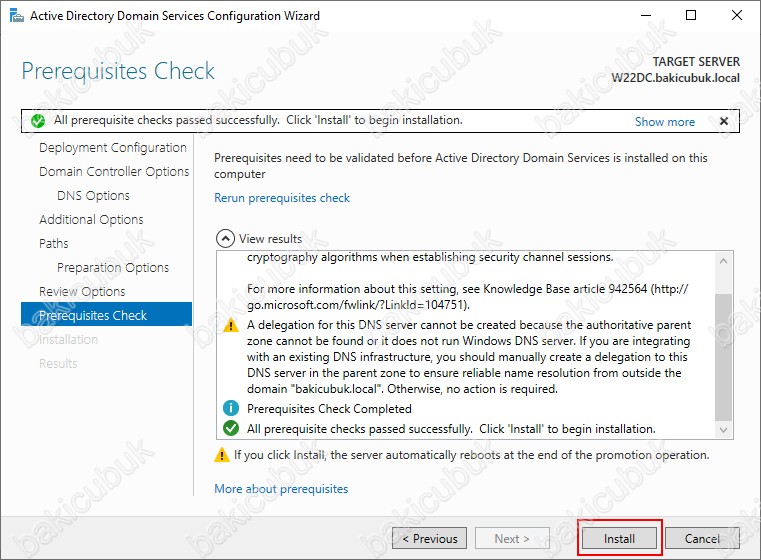Click Rerun prerequisites check link
761x560 pixels.
click(282, 198)
